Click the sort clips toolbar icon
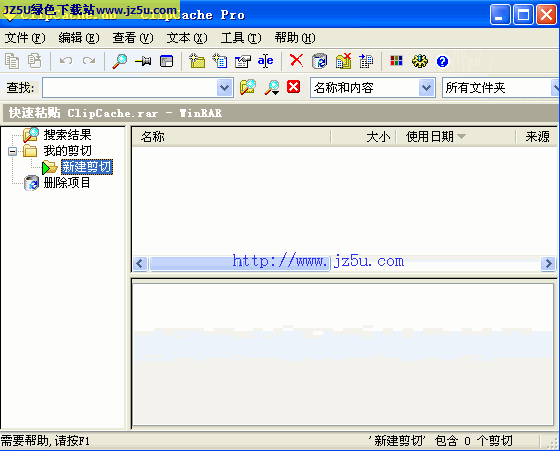Screen dimensions: 560x451 click(366, 61)
